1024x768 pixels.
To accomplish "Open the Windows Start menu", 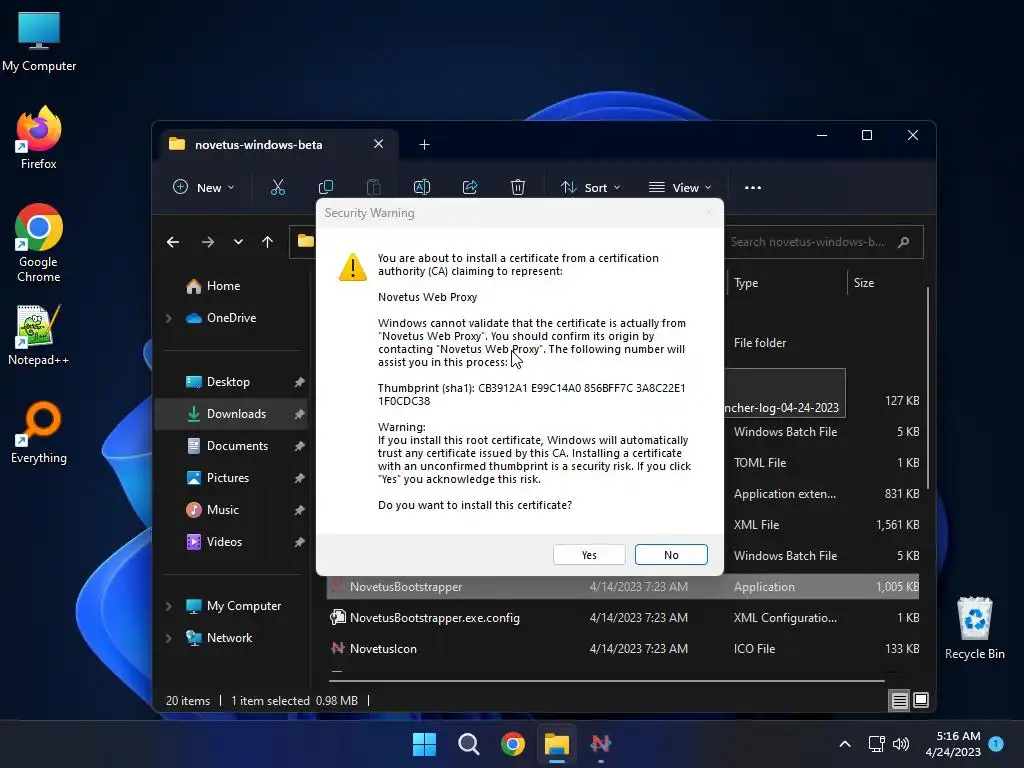I will (x=424, y=744).
